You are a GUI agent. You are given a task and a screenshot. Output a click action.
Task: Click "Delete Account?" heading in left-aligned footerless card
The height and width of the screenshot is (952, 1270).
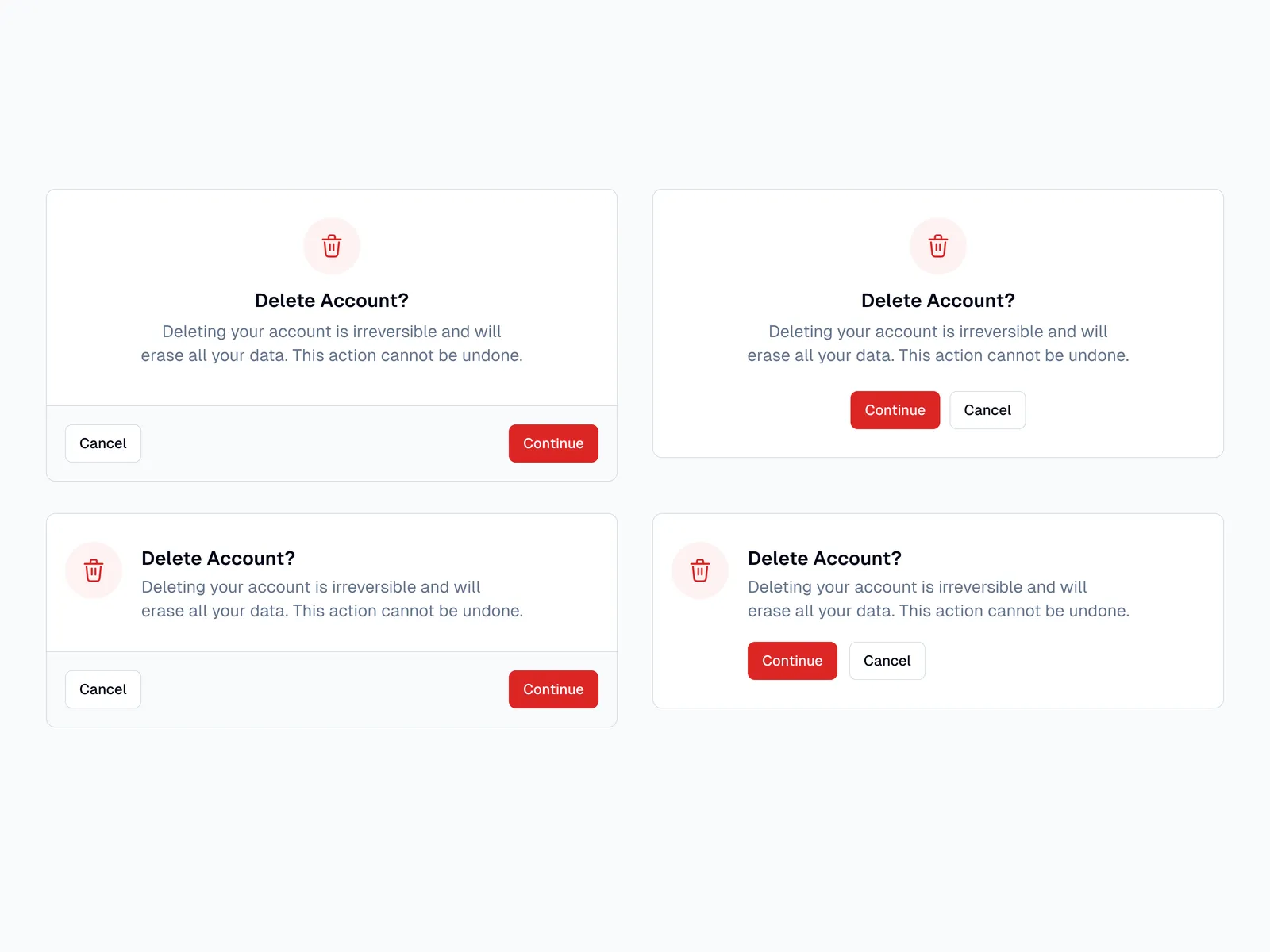[825, 559]
